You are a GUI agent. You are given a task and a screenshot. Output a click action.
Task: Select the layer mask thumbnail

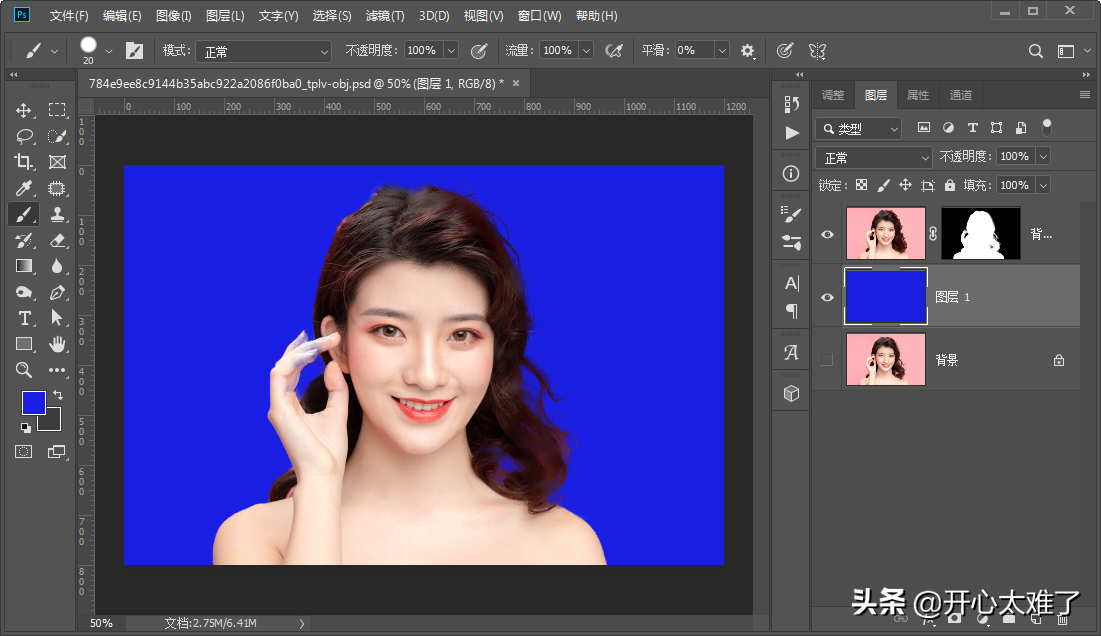click(x=981, y=234)
